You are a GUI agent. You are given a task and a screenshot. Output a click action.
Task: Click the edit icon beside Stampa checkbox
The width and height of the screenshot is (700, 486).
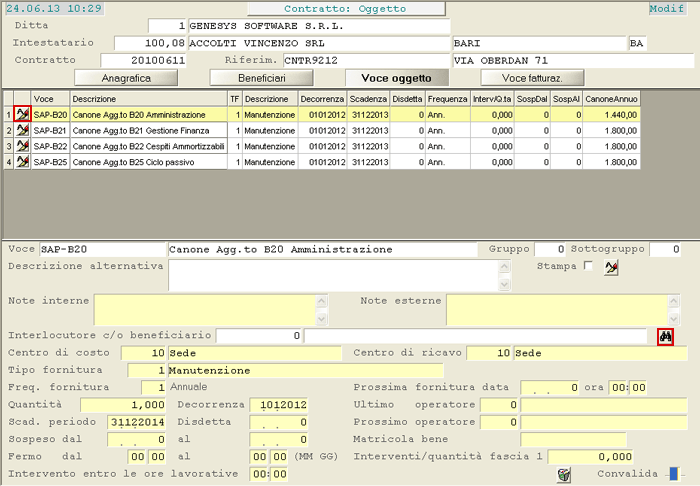click(x=611, y=268)
